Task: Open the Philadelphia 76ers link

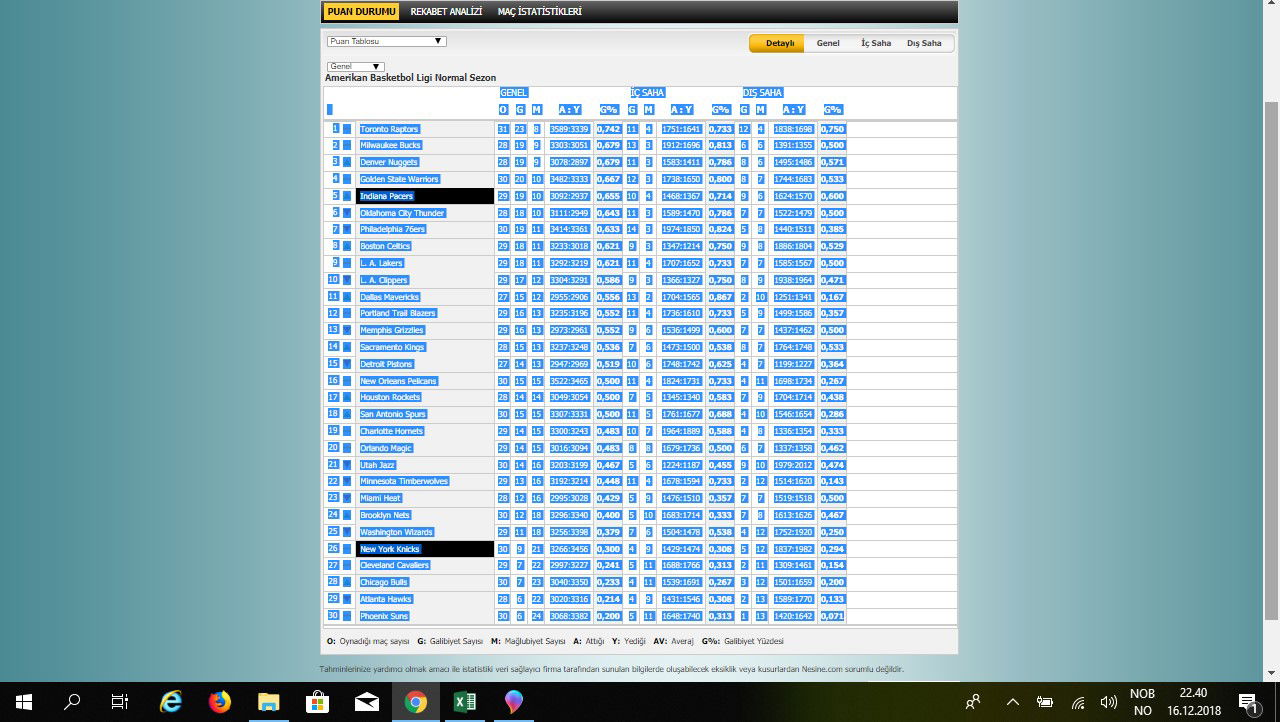Action: (x=394, y=230)
